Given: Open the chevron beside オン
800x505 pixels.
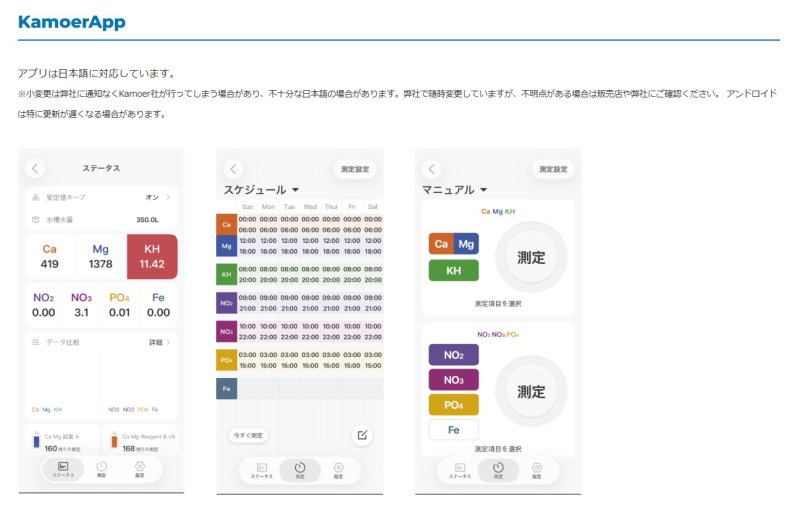Looking at the screenshot, I should point(168,197).
